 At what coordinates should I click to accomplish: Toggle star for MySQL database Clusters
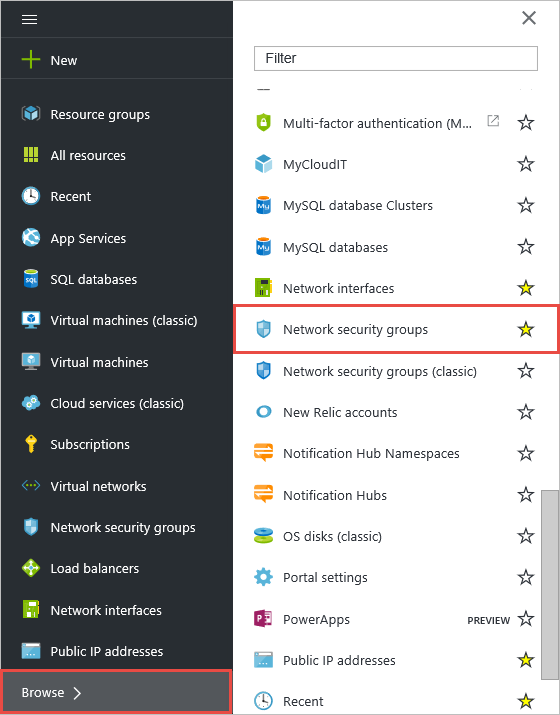pos(526,205)
